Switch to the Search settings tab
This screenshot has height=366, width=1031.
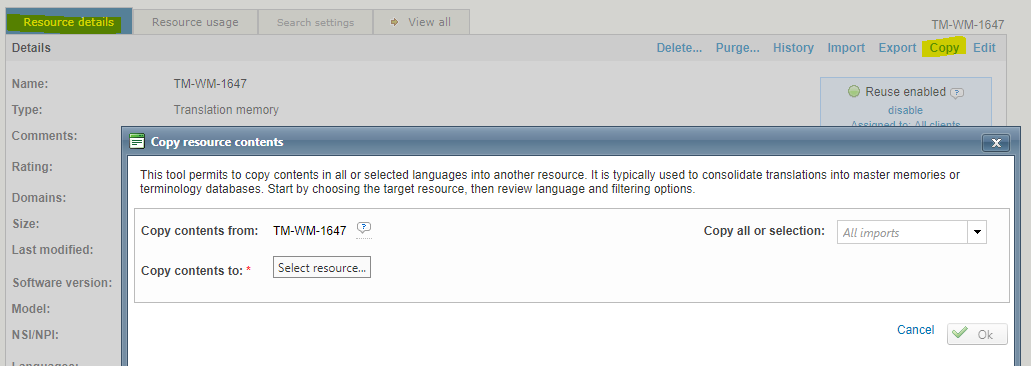coord(315,22)
